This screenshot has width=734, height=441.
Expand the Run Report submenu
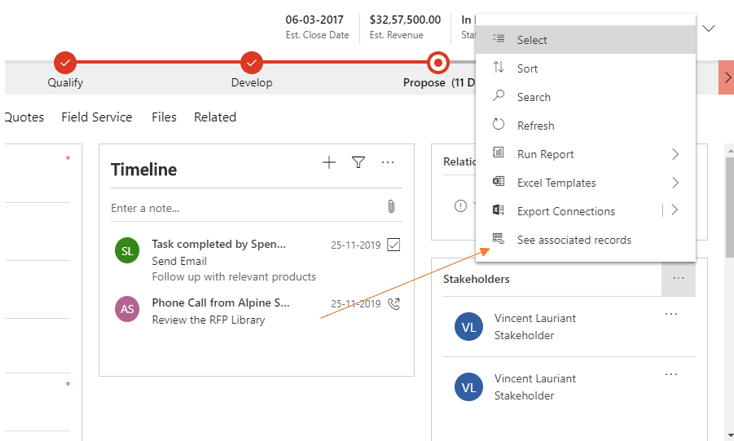click(675, 154)
